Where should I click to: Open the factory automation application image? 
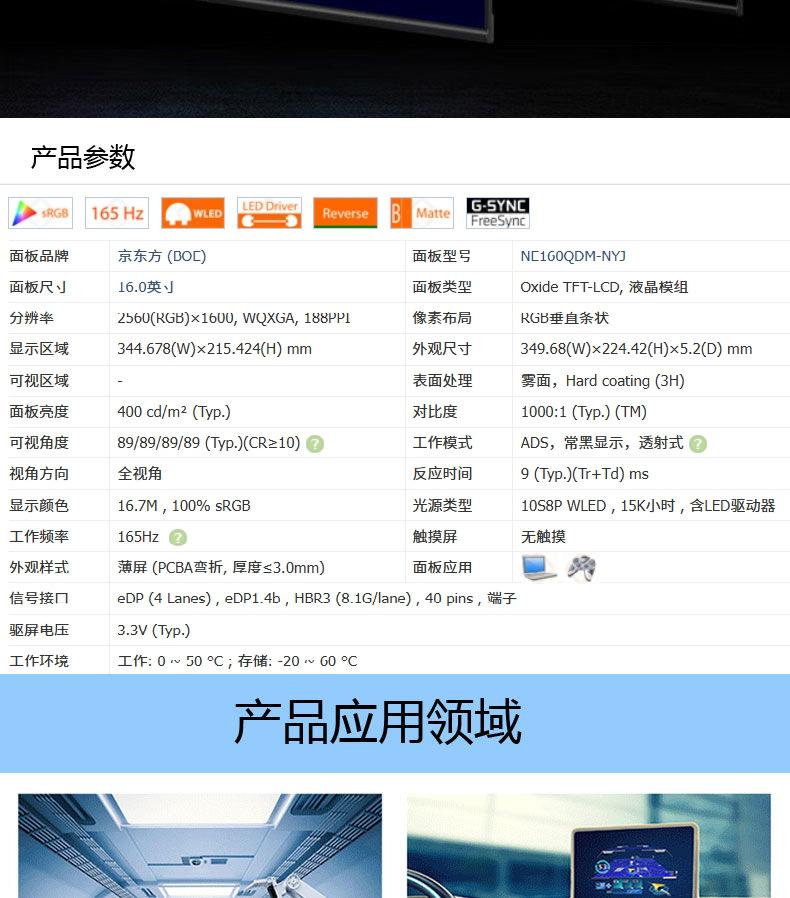coord(200,845)
